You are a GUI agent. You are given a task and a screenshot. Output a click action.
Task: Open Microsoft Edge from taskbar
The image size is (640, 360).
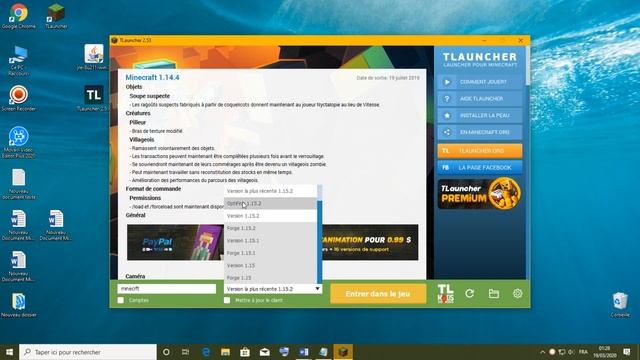(206, 352)
